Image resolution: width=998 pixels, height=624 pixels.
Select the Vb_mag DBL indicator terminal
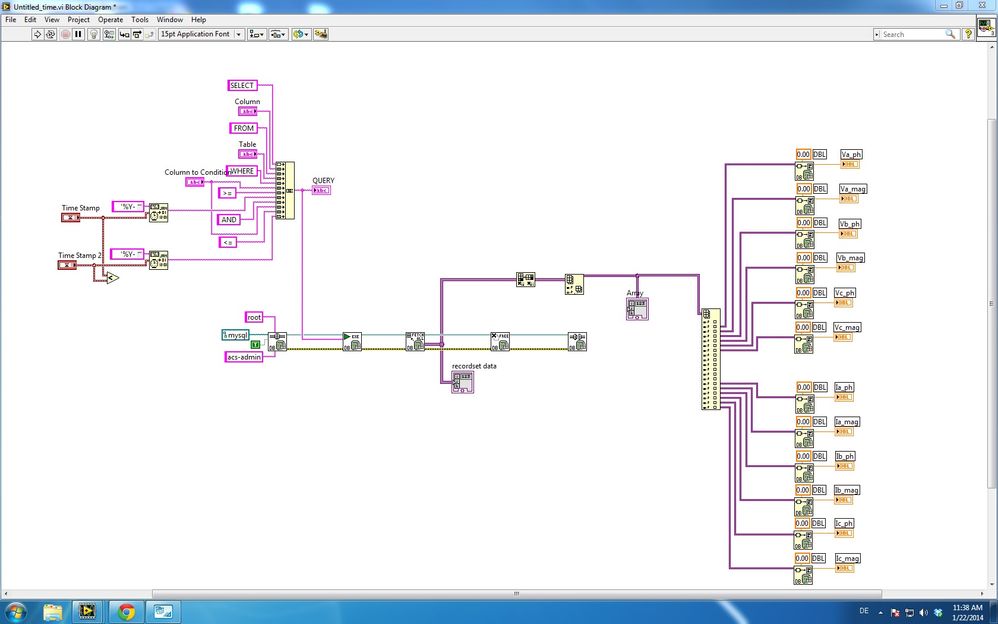click(846, 268)
